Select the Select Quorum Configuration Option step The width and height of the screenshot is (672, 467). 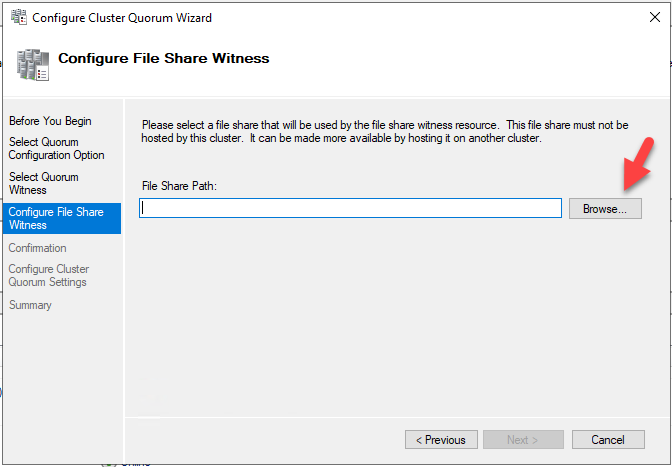coord(57,148)
